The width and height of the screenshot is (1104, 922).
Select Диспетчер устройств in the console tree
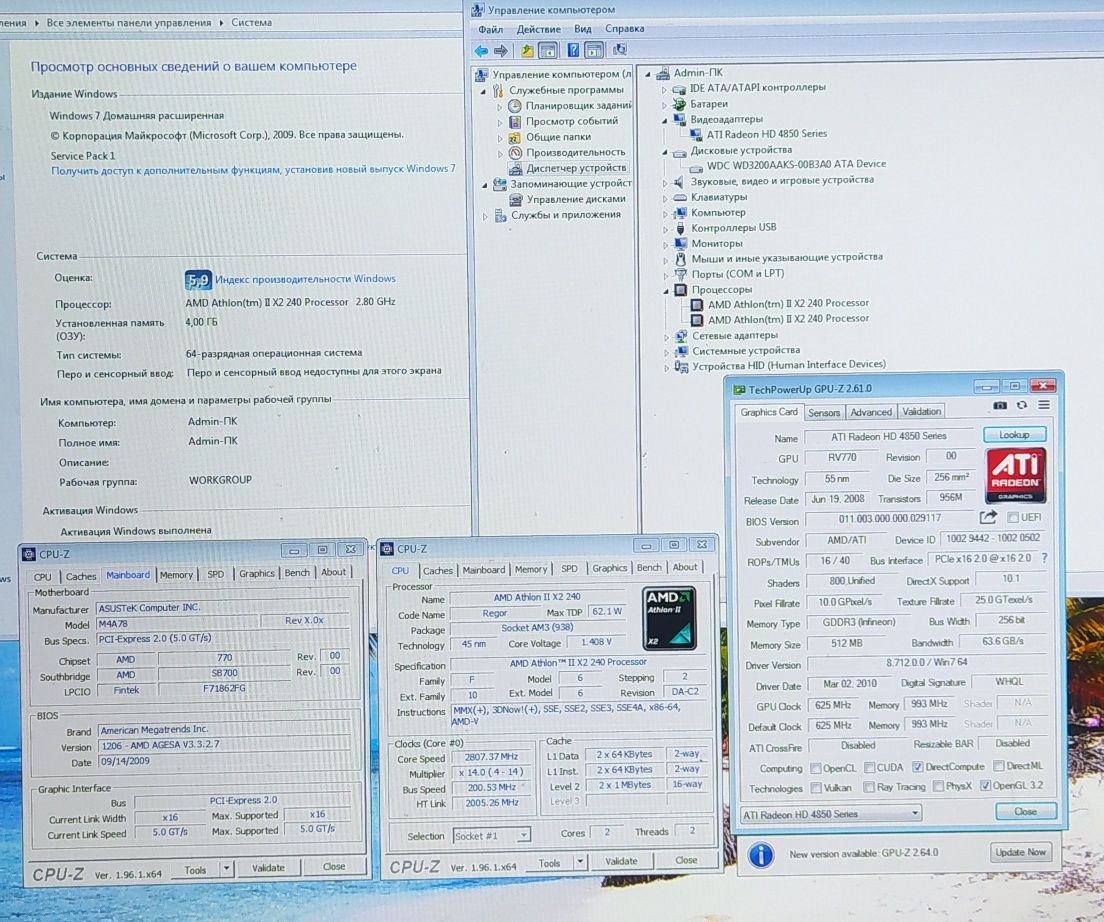576,168
